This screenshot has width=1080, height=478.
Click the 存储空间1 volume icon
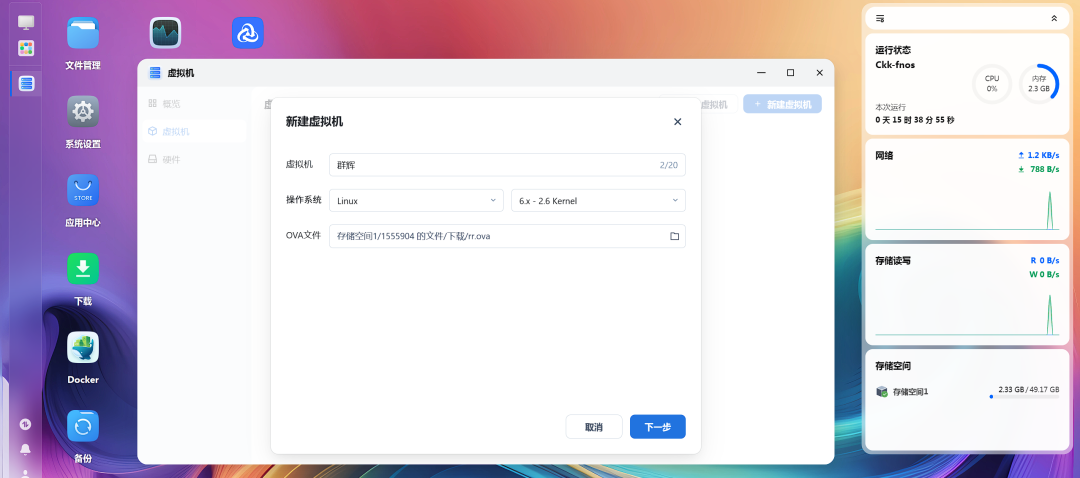point(882,391)
